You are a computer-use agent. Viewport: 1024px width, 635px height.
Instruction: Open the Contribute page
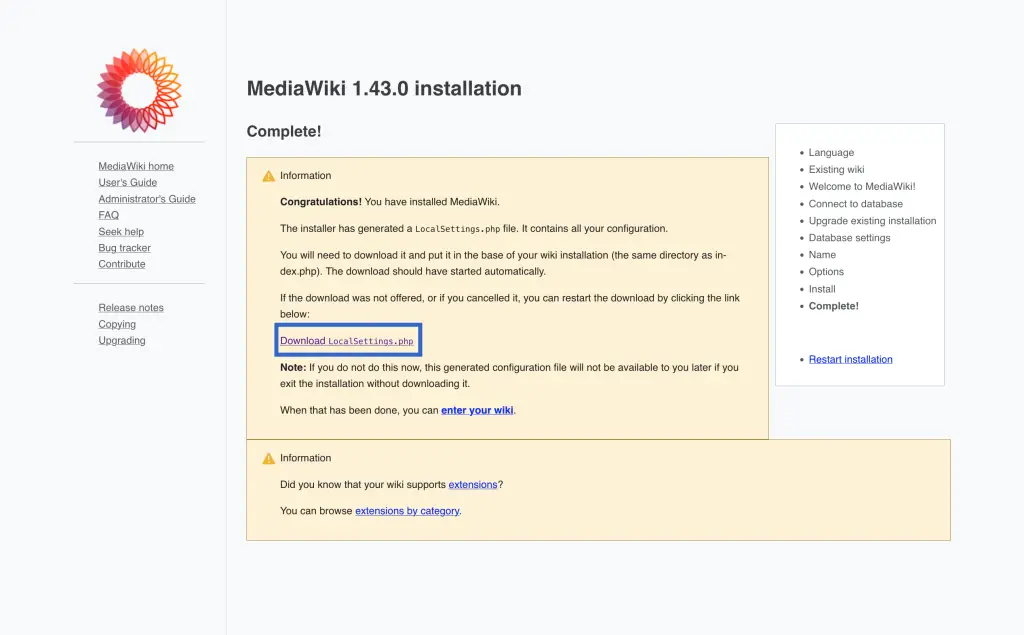point(121,263)
